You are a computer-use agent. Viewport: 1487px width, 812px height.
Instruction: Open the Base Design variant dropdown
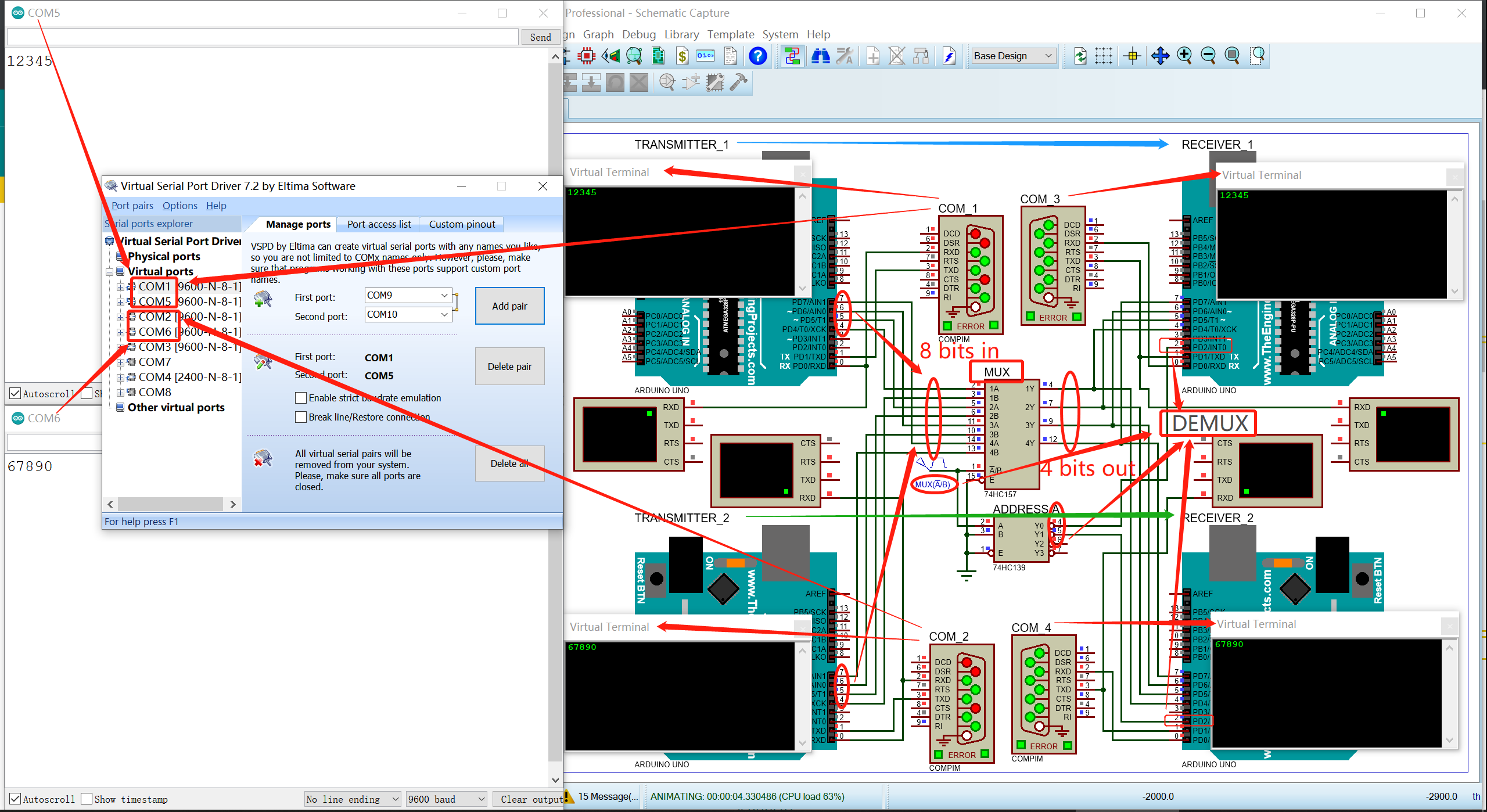coord(1013,56)
